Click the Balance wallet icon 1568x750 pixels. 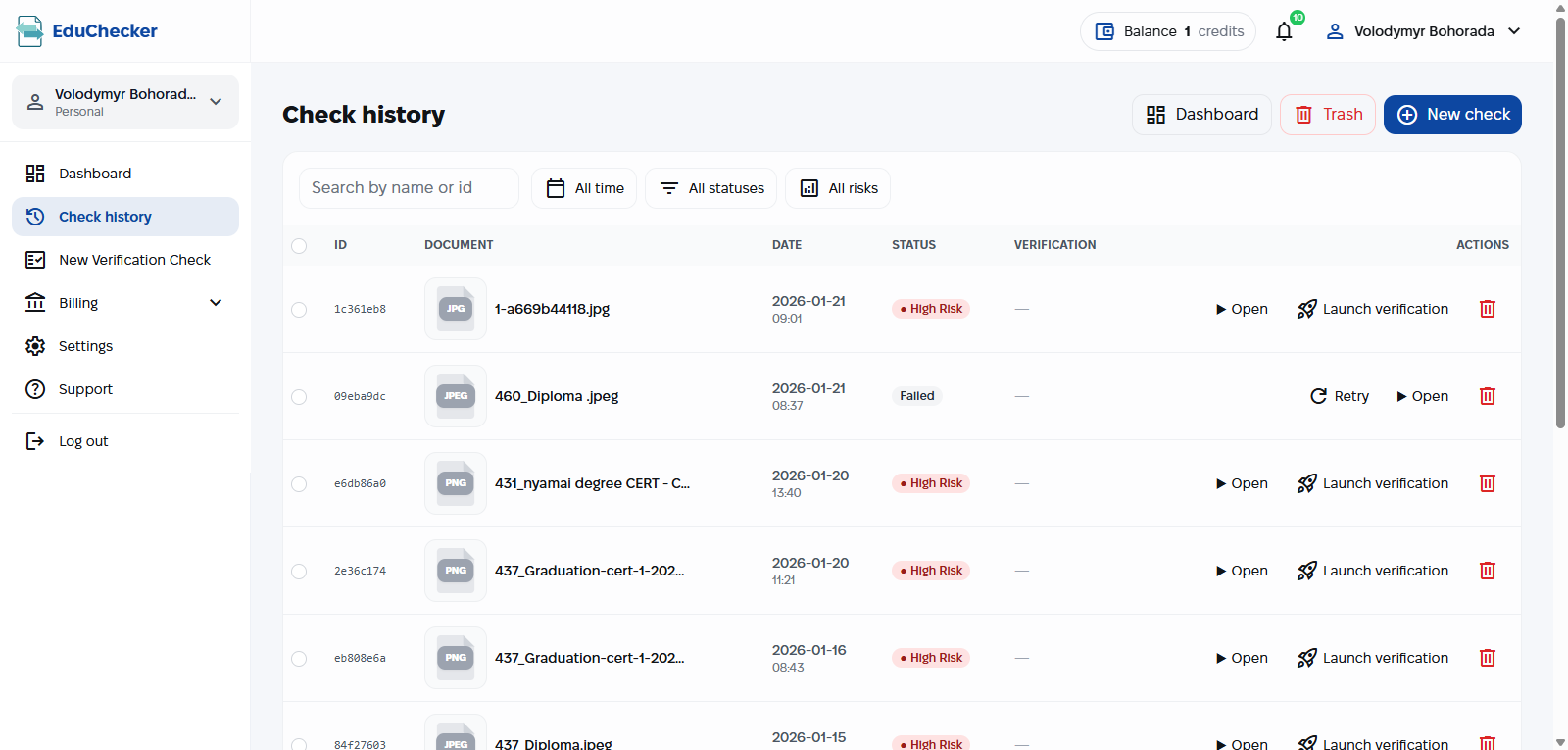click(x=1104, y=31)
